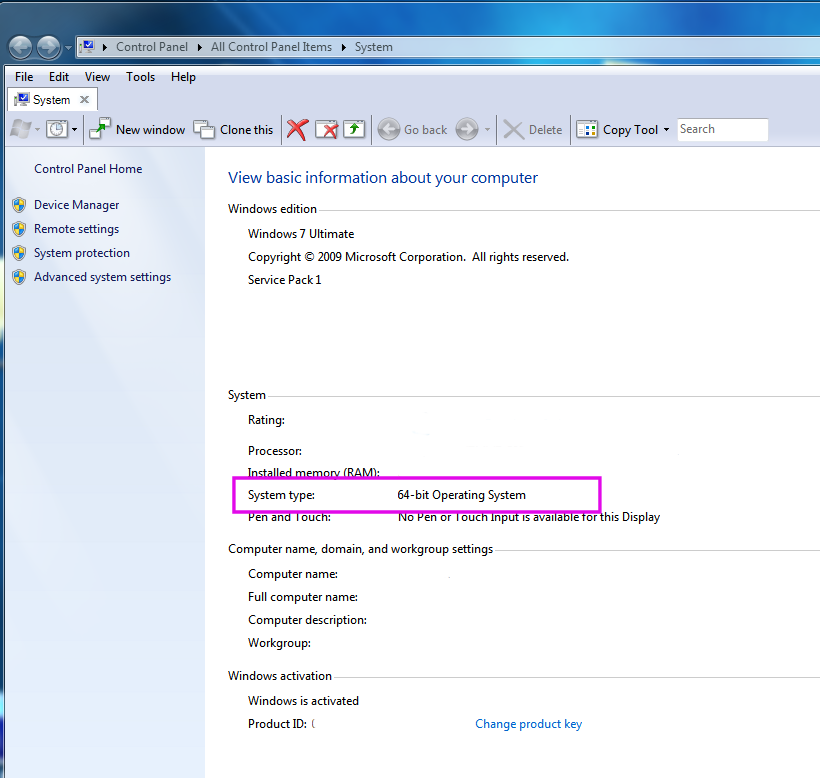
Task: Click the red X close-tab toolbar icon
Action: [x=297, y=129]
